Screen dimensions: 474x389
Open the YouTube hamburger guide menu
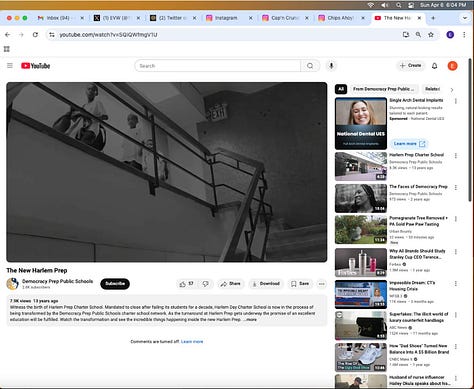pos(10,66)
